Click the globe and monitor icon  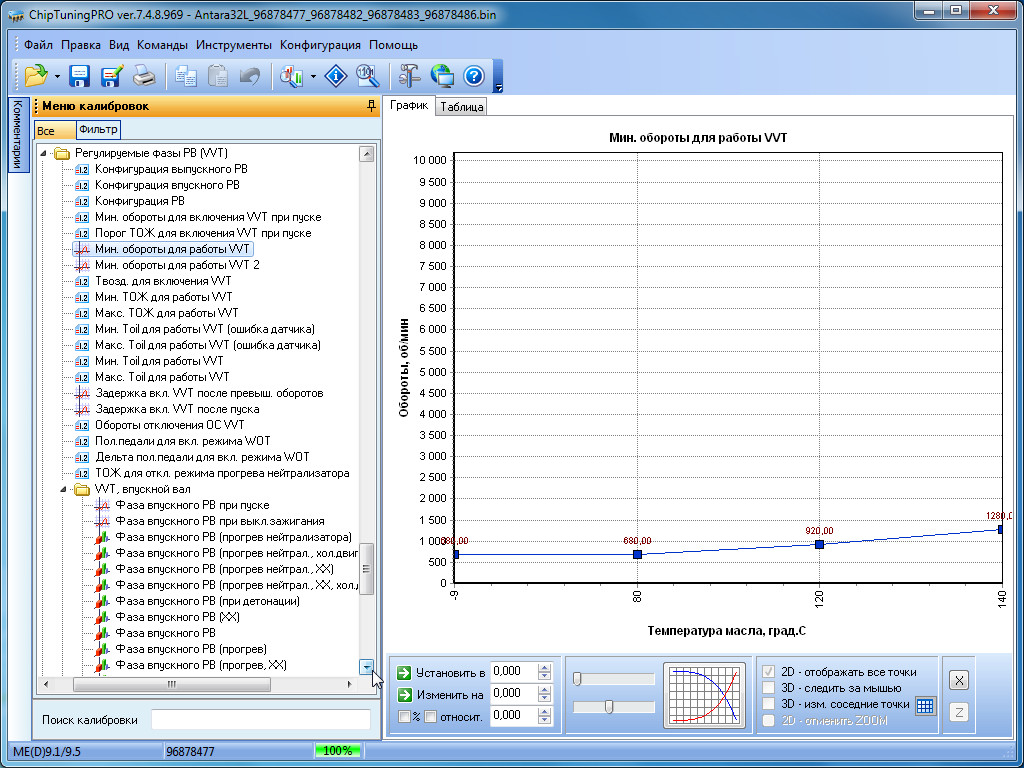441,75
